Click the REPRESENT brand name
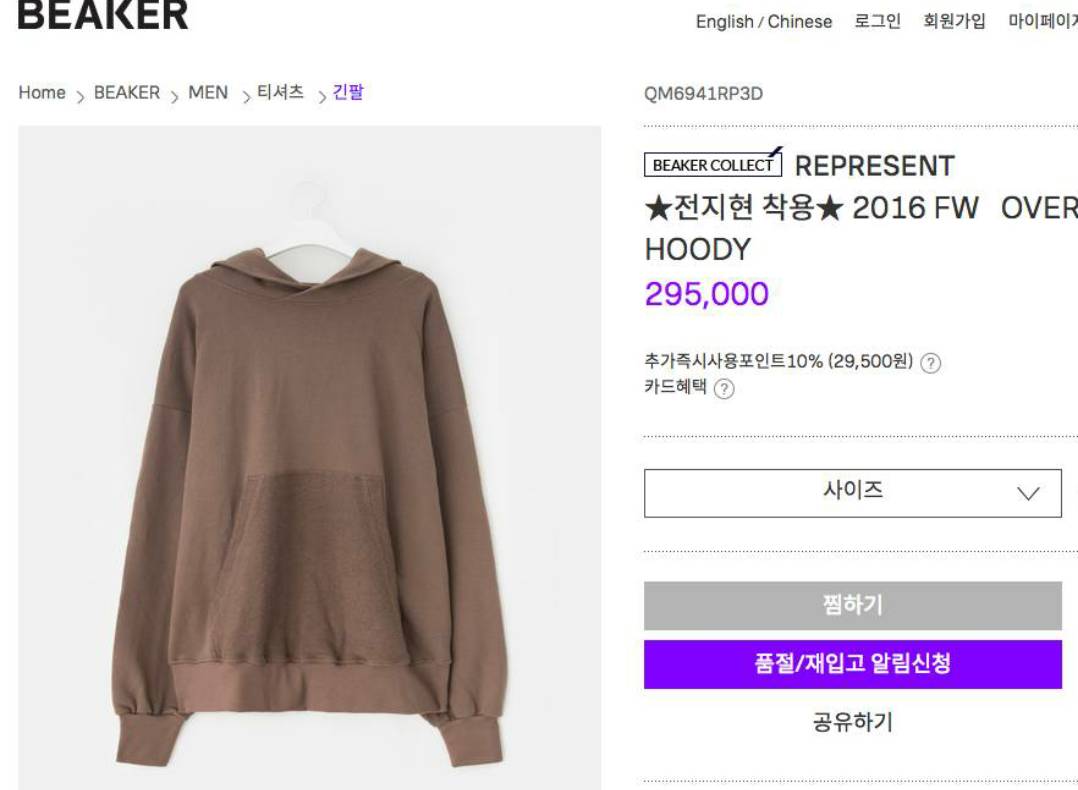Viewport: 1078px width, 790px height. tap(874, 166)
